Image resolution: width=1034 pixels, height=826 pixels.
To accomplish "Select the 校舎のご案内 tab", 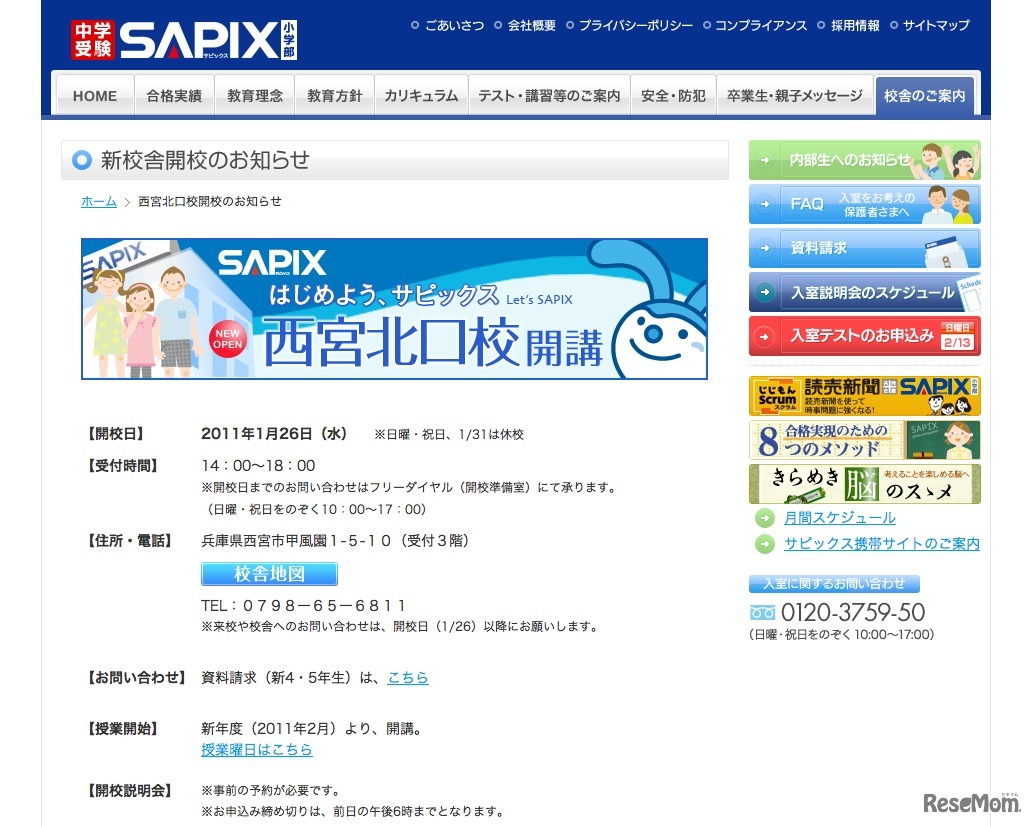I will 925,96.
